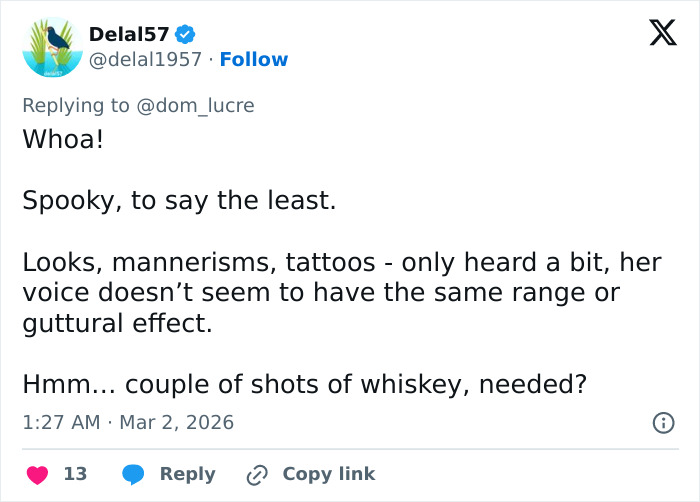Image resolution: width=700 pixels, height=502 pixels.
Task: Click the "Replying to" label text
Action: [76, 105]
